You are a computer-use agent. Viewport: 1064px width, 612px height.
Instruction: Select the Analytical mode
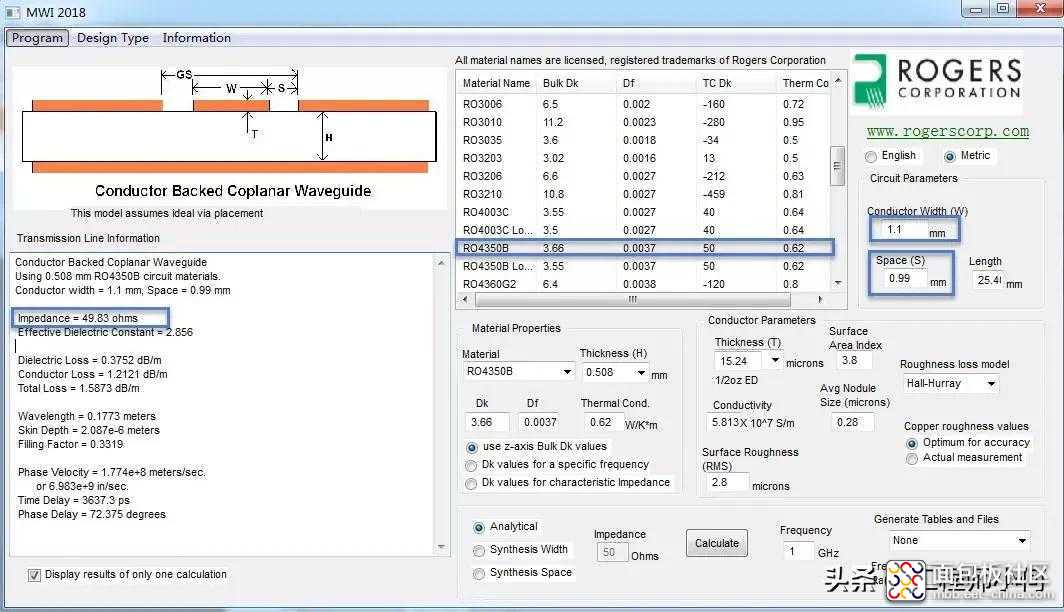pos(479,528)
